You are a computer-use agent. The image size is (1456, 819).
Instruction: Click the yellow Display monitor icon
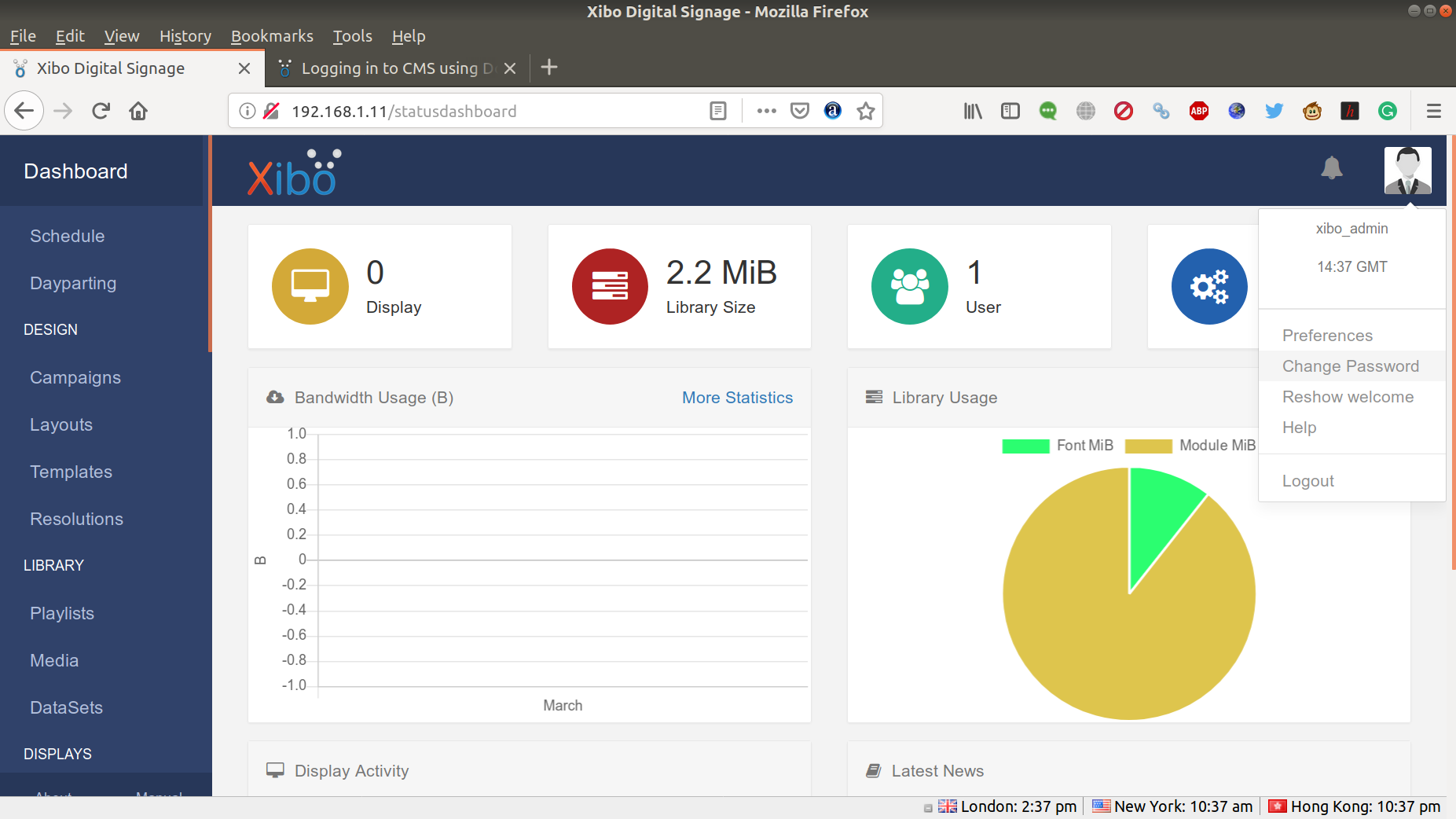[x=310, y=286]
